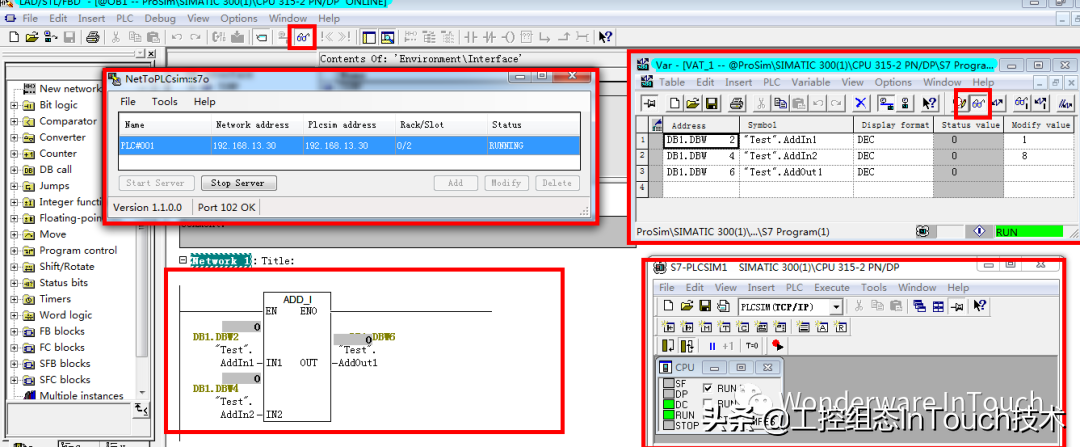Open the Debug menu in LAD editor
Image resolution: width=1080 pixels, height=447 pixels.
pyautogui.click(x=159, y=18)
